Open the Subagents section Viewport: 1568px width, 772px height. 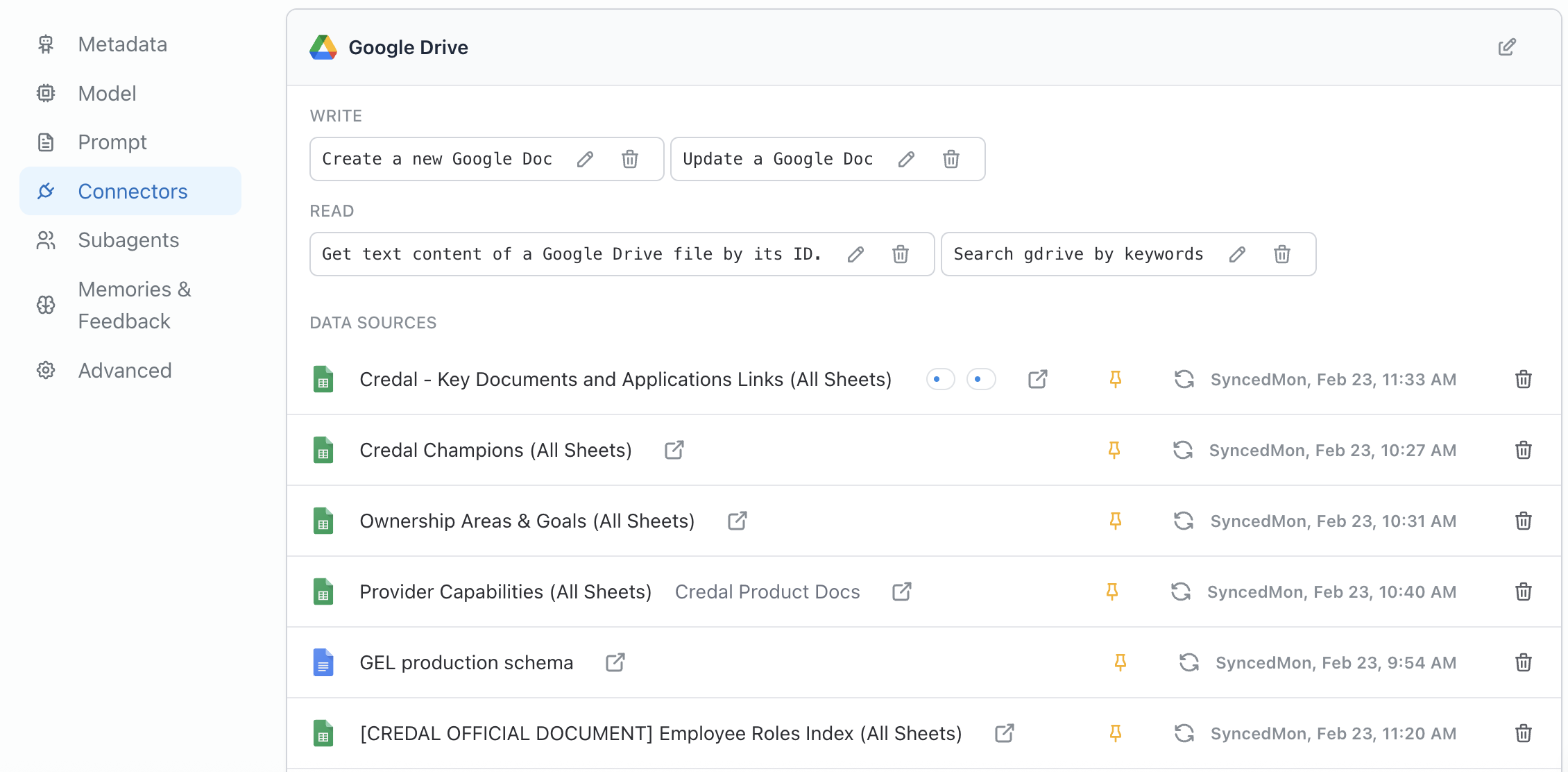coord(128,240)
